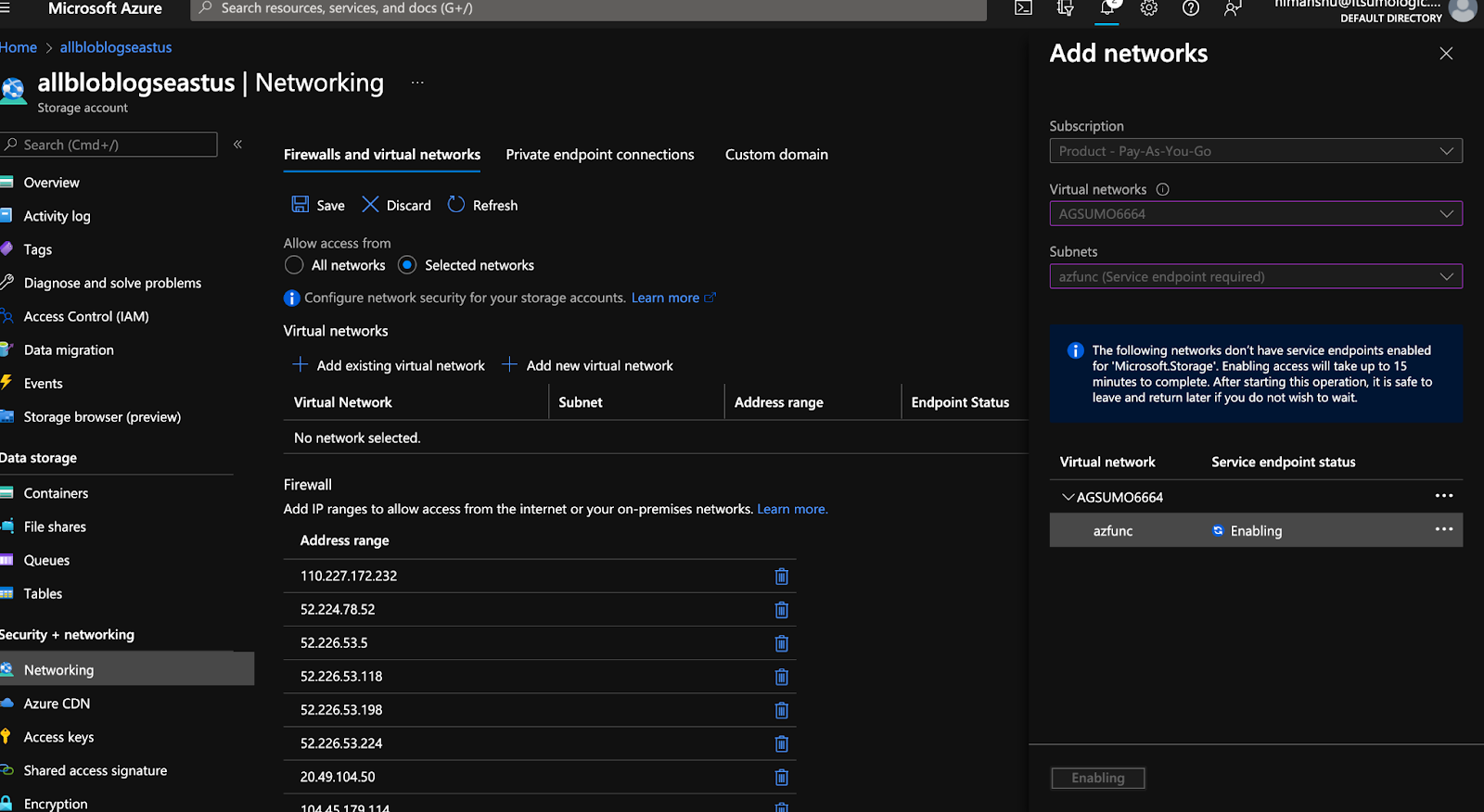Open the notifications bell icon
The width and height of the screenshot is (1484, 812).
[x=1107, y=8]
